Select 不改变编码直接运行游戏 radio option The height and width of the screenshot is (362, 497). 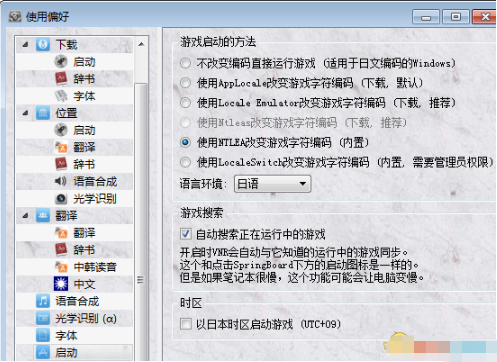[x=185, y=63]
